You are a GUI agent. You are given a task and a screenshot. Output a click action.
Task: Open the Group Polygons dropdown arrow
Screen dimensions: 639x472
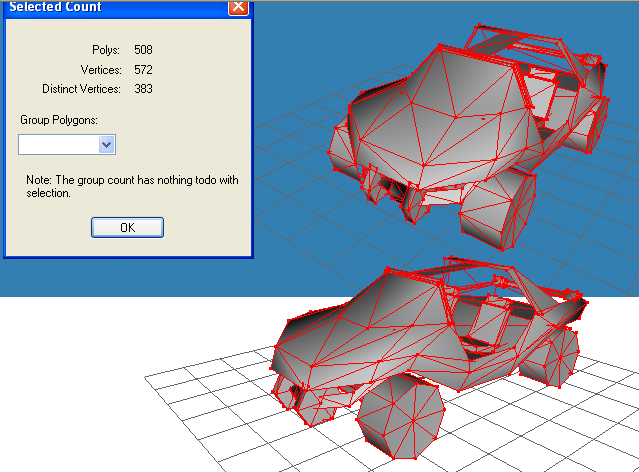(106, 144)
